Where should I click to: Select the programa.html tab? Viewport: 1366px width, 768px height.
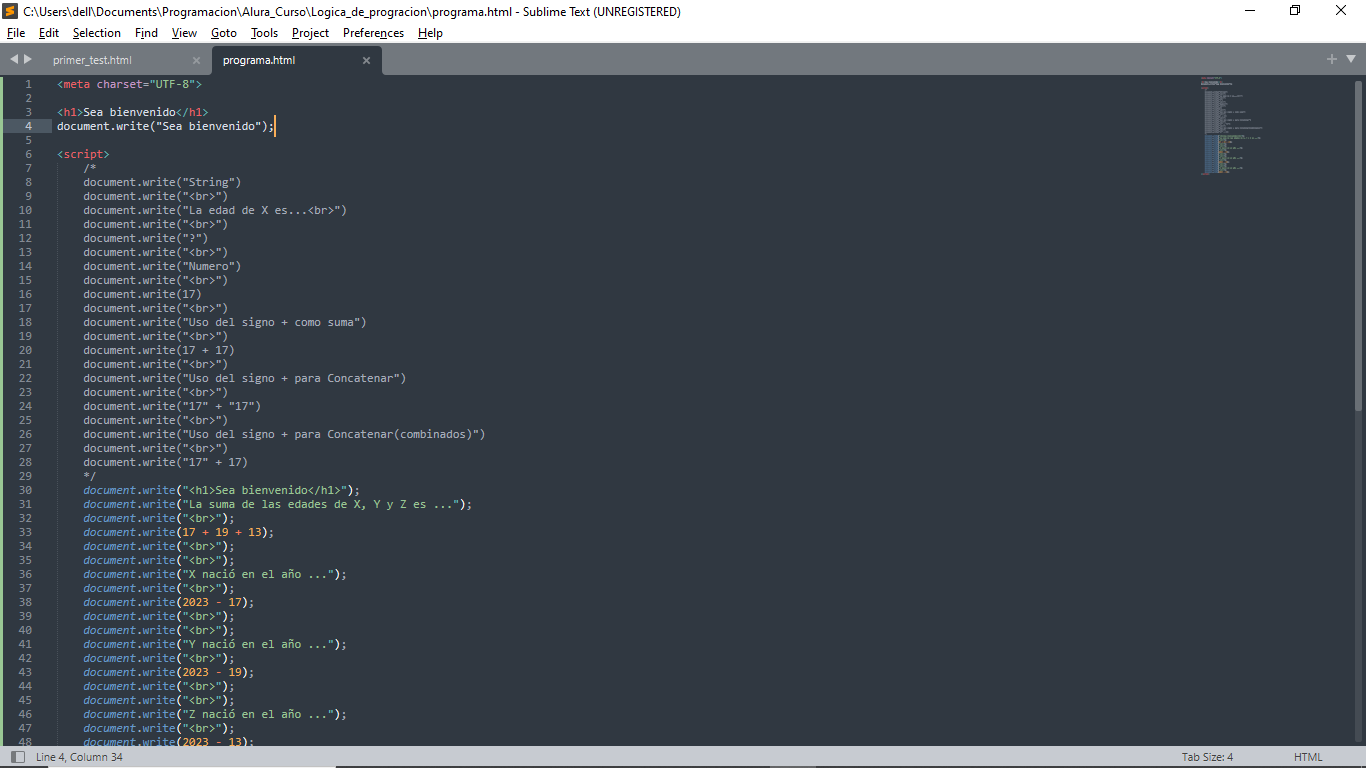[259, 60]
